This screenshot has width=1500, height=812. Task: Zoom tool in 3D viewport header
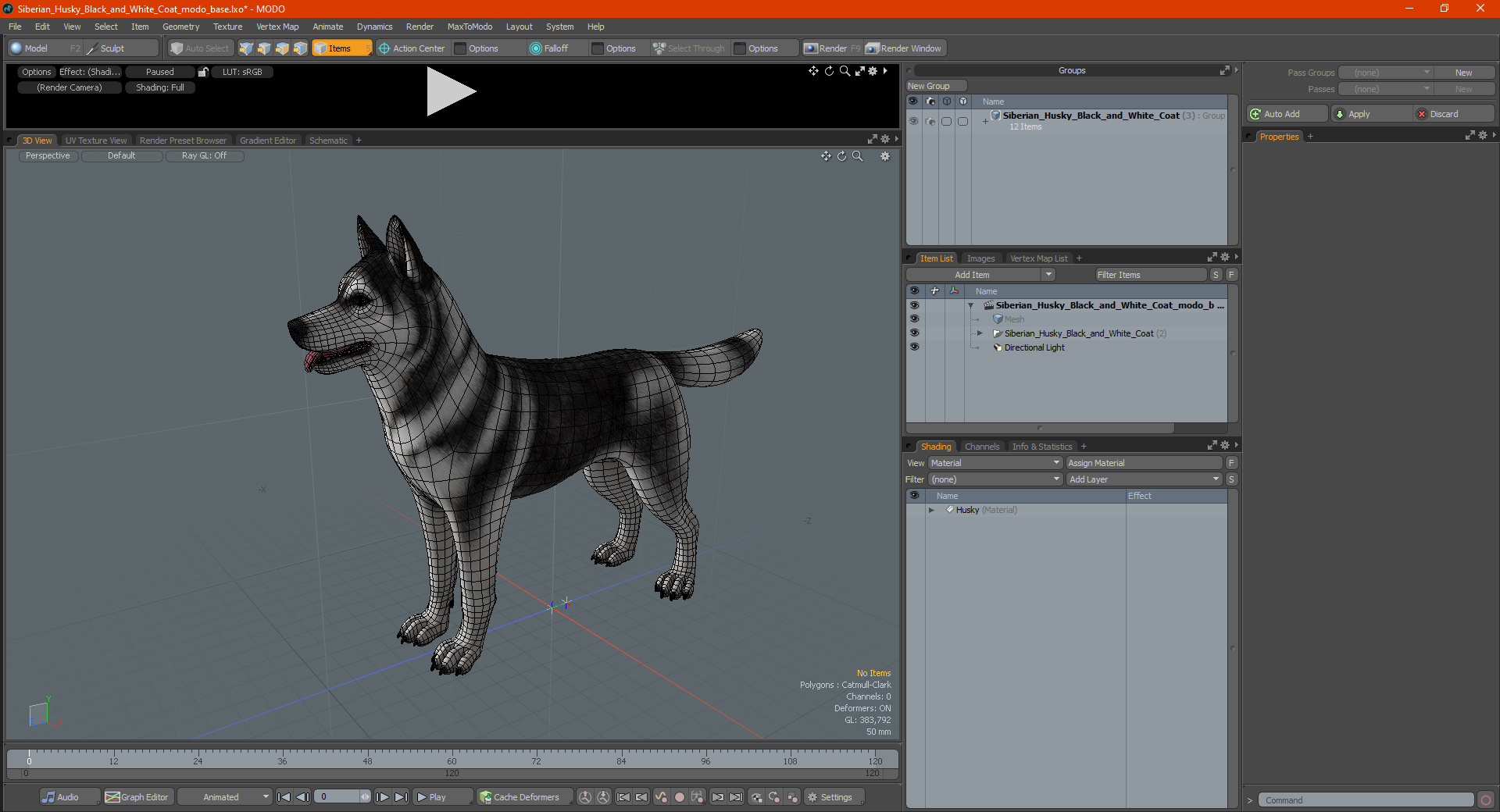click(857, 156)
